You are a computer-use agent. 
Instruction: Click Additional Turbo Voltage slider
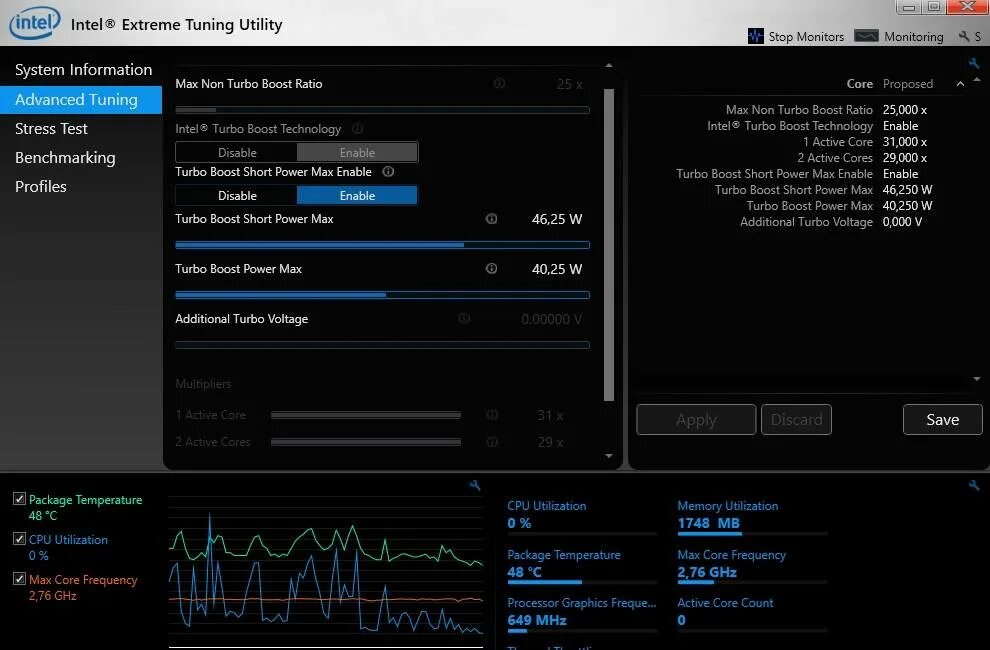pyautogui.click(x=383, y=345)
